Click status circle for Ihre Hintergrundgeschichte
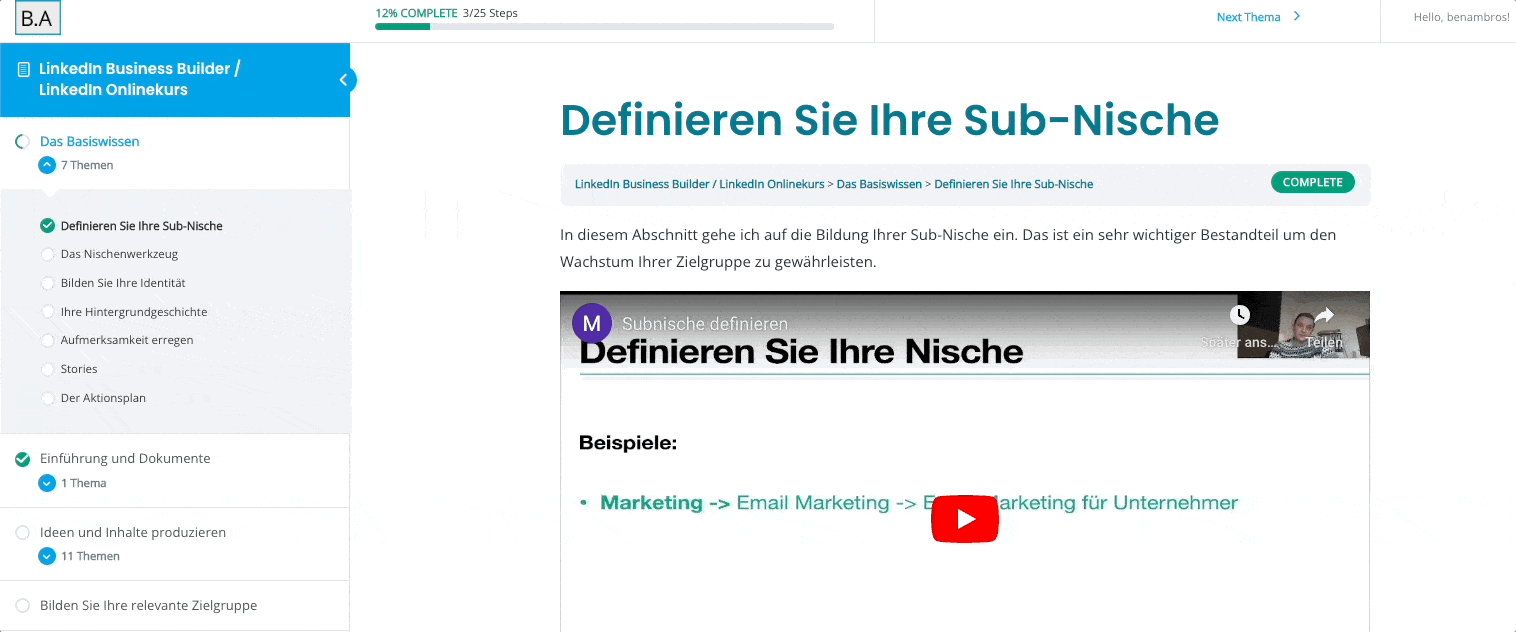The height and width of the screenshot is (632, 1516). [x=47, y=312]
